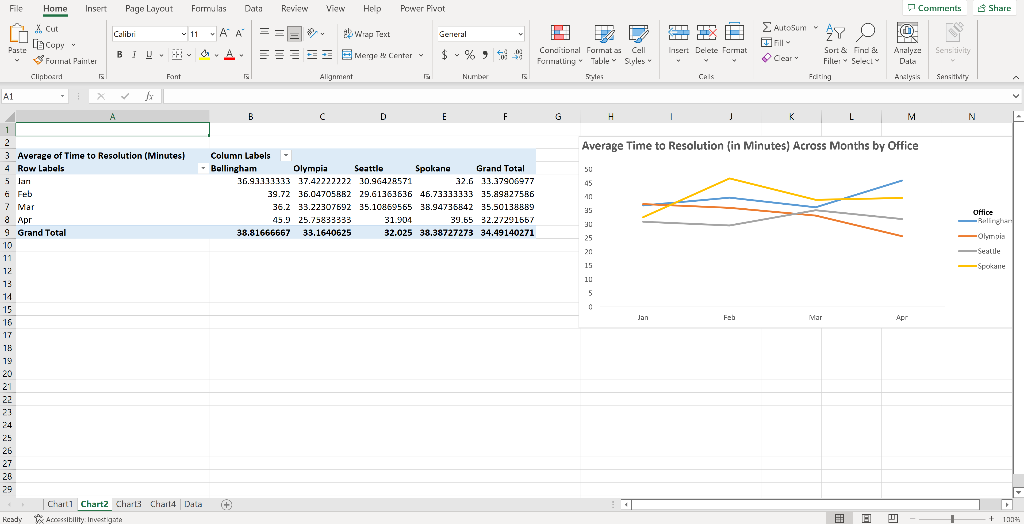Click the Insert cells icon

pyautogui.click(x=679, y=33)
